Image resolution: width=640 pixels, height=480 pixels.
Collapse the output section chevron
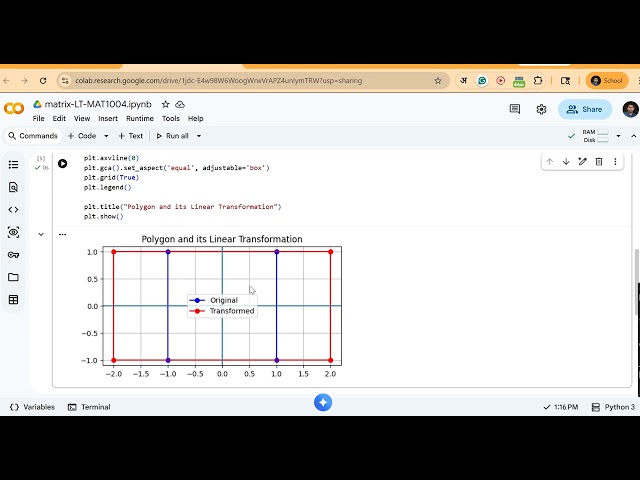tap(41, 234)
